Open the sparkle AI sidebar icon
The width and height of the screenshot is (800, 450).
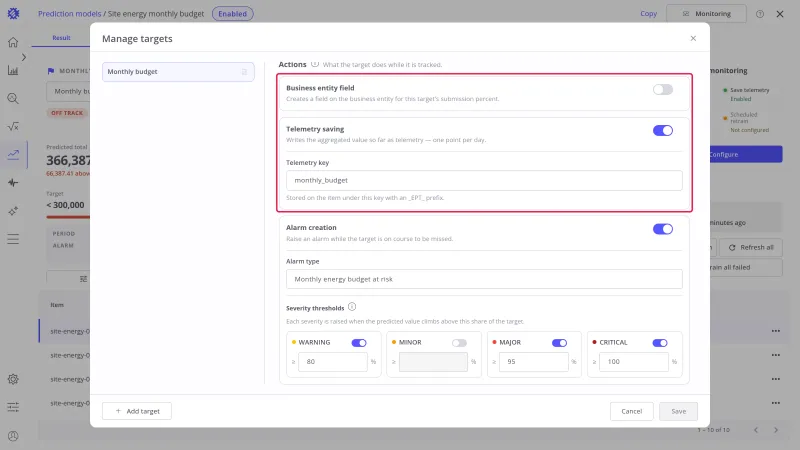[x=13, y=211]
